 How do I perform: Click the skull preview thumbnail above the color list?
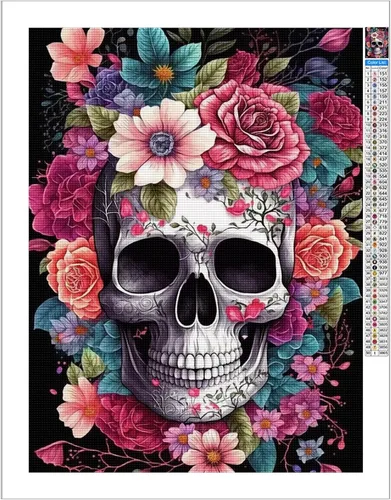coord(377,42)
